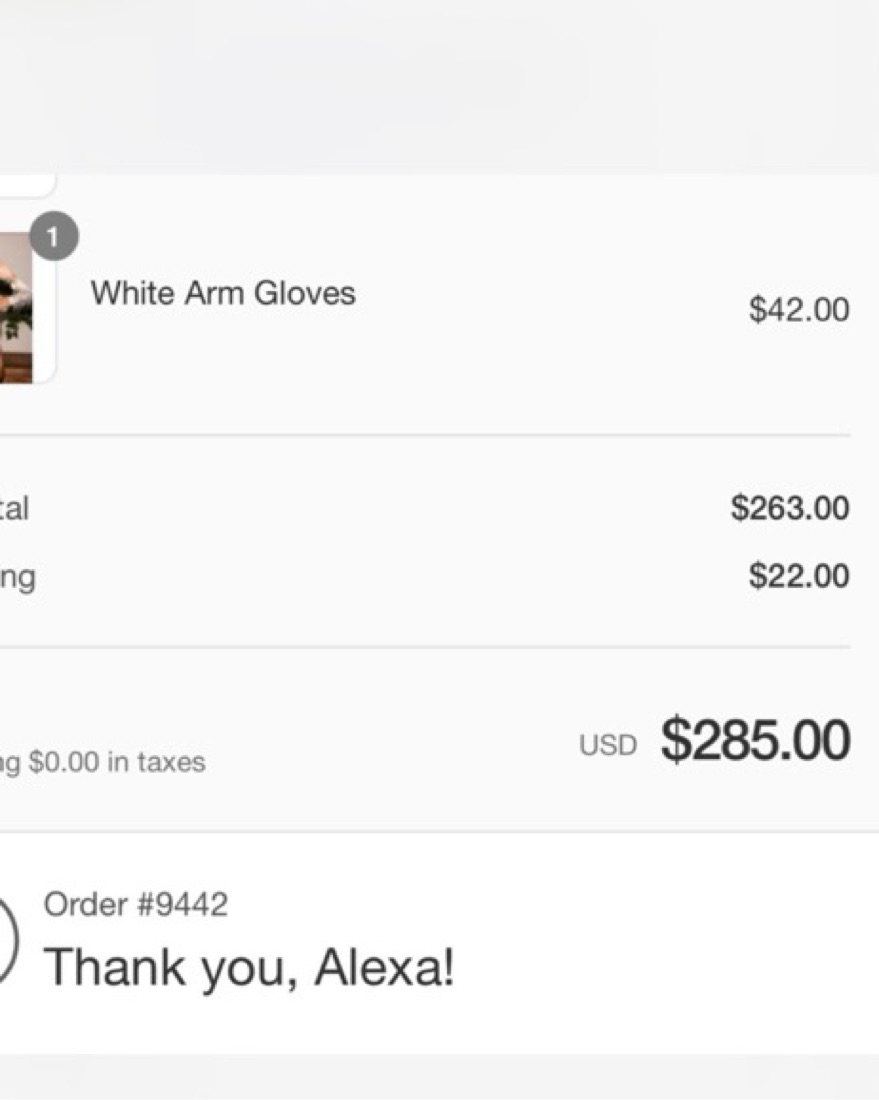Click the partially visible shipping label
879x1100 pixels.
(18, 577)
